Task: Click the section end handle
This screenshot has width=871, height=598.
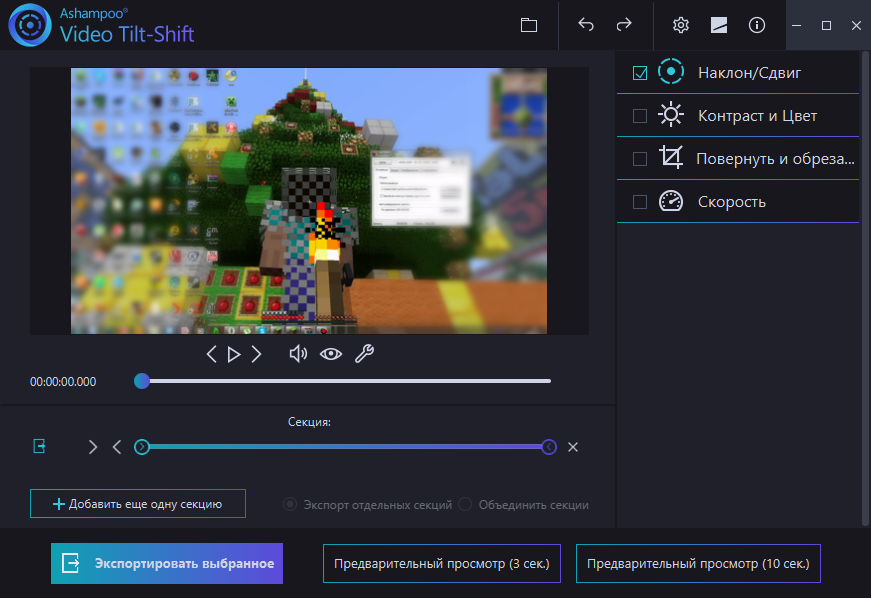Action: 549,447
